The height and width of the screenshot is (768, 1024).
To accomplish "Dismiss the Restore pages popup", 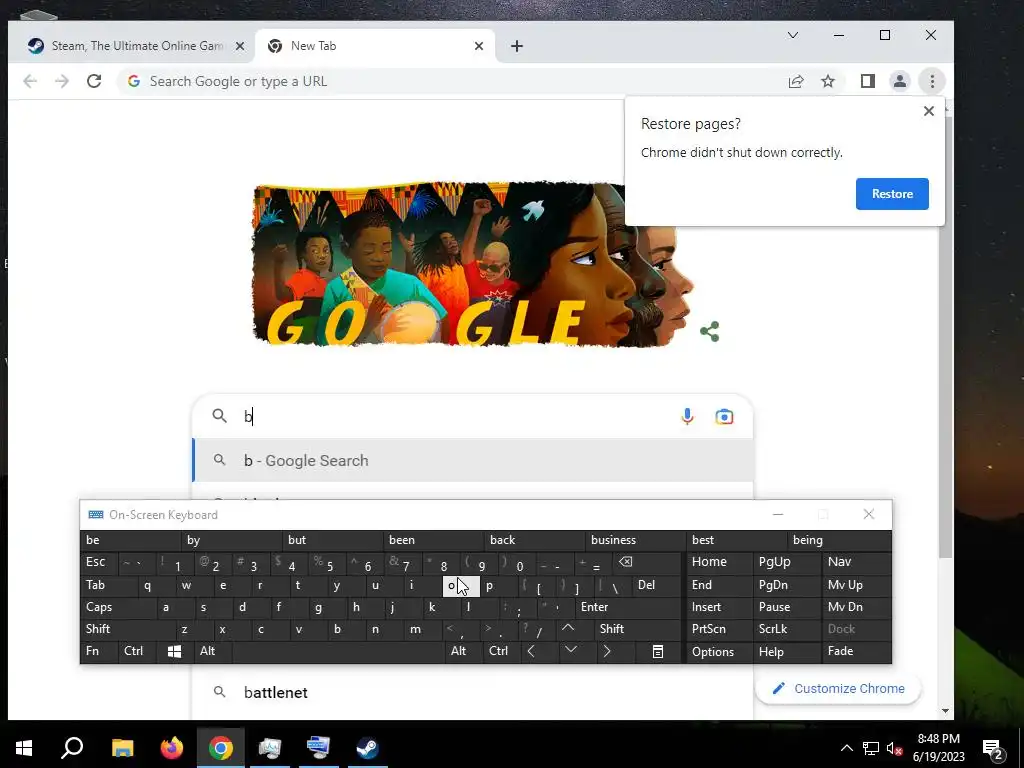I will point(929,111).
